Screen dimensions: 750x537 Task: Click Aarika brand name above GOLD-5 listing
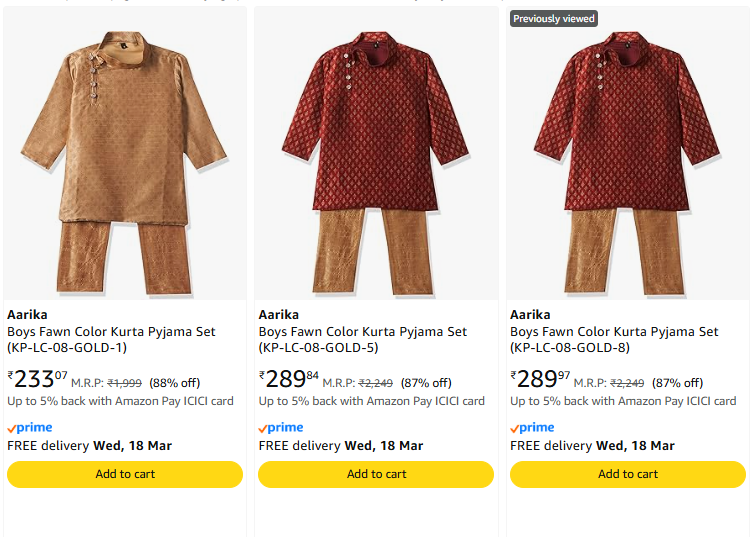[x=278, y=314]
